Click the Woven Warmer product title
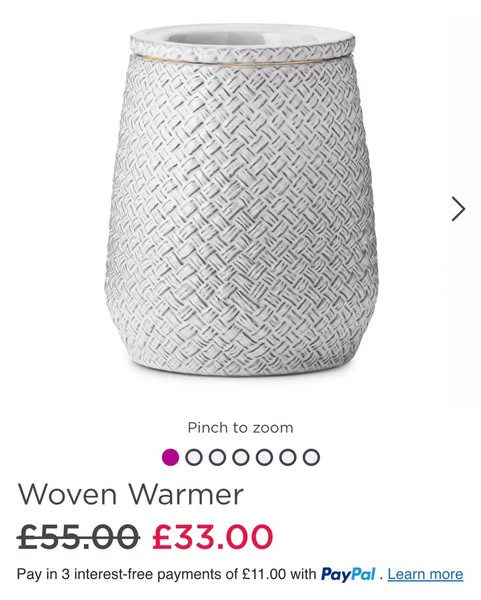The width and height of the screenshot is (481, 600). pos(130,494)
